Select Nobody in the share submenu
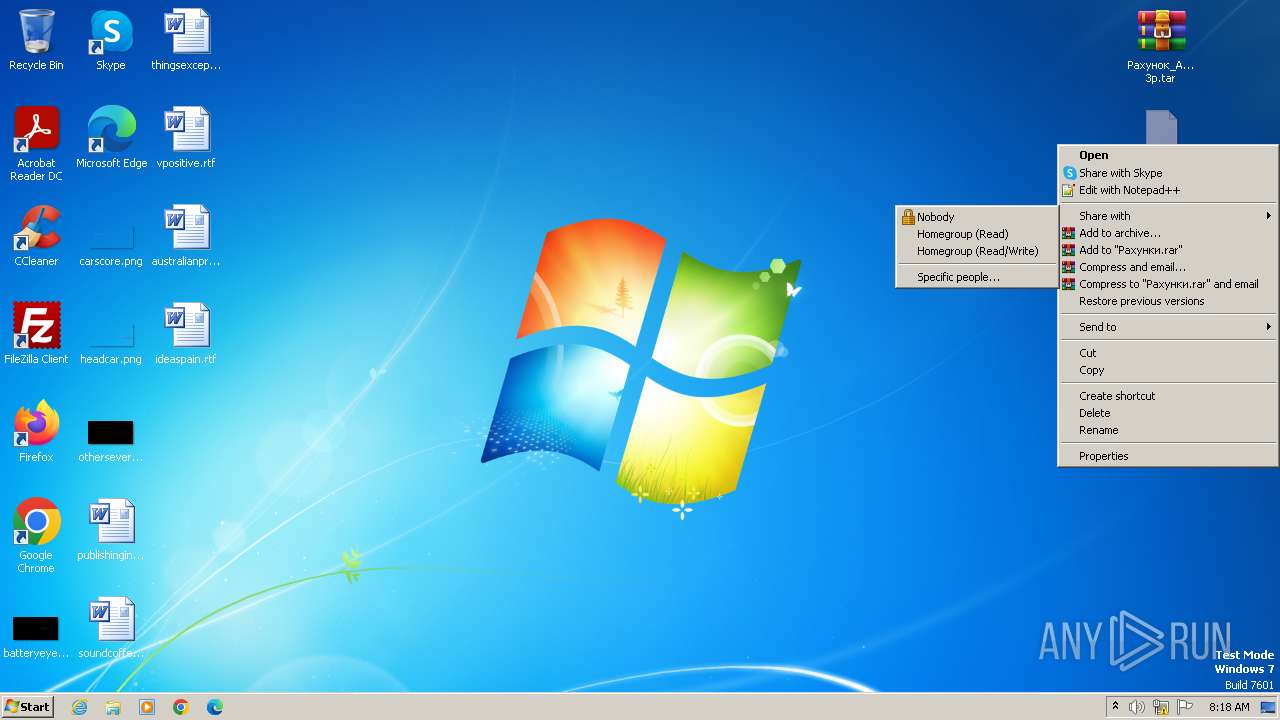The image size is (1280, 720). 977,217
